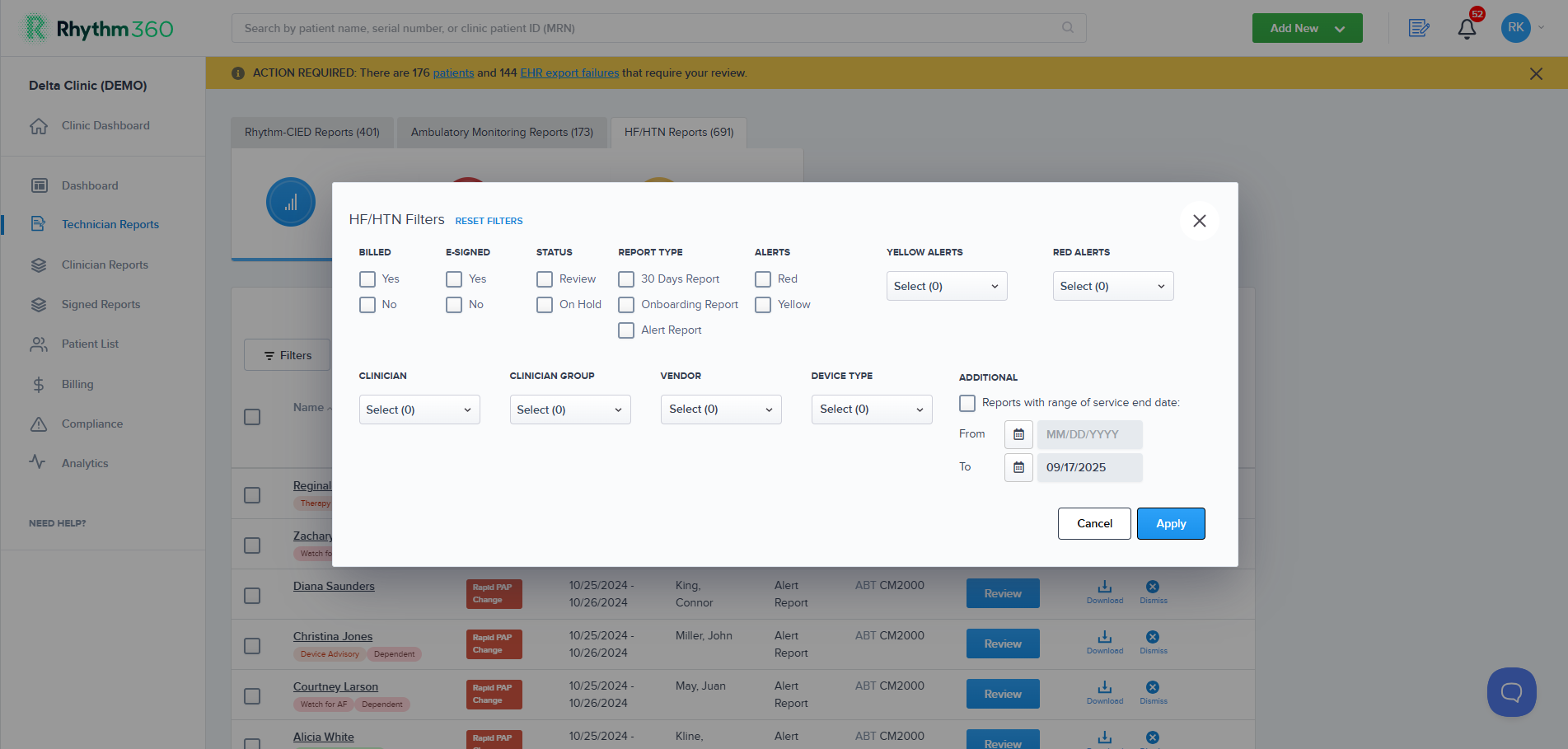The image size is (1568, 749).
Task: Review Diana Saunders' alert report
Action: 1003,593
